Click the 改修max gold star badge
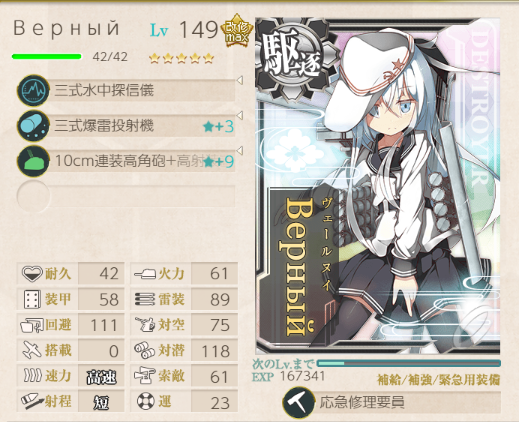 click(x=237, y=31)
